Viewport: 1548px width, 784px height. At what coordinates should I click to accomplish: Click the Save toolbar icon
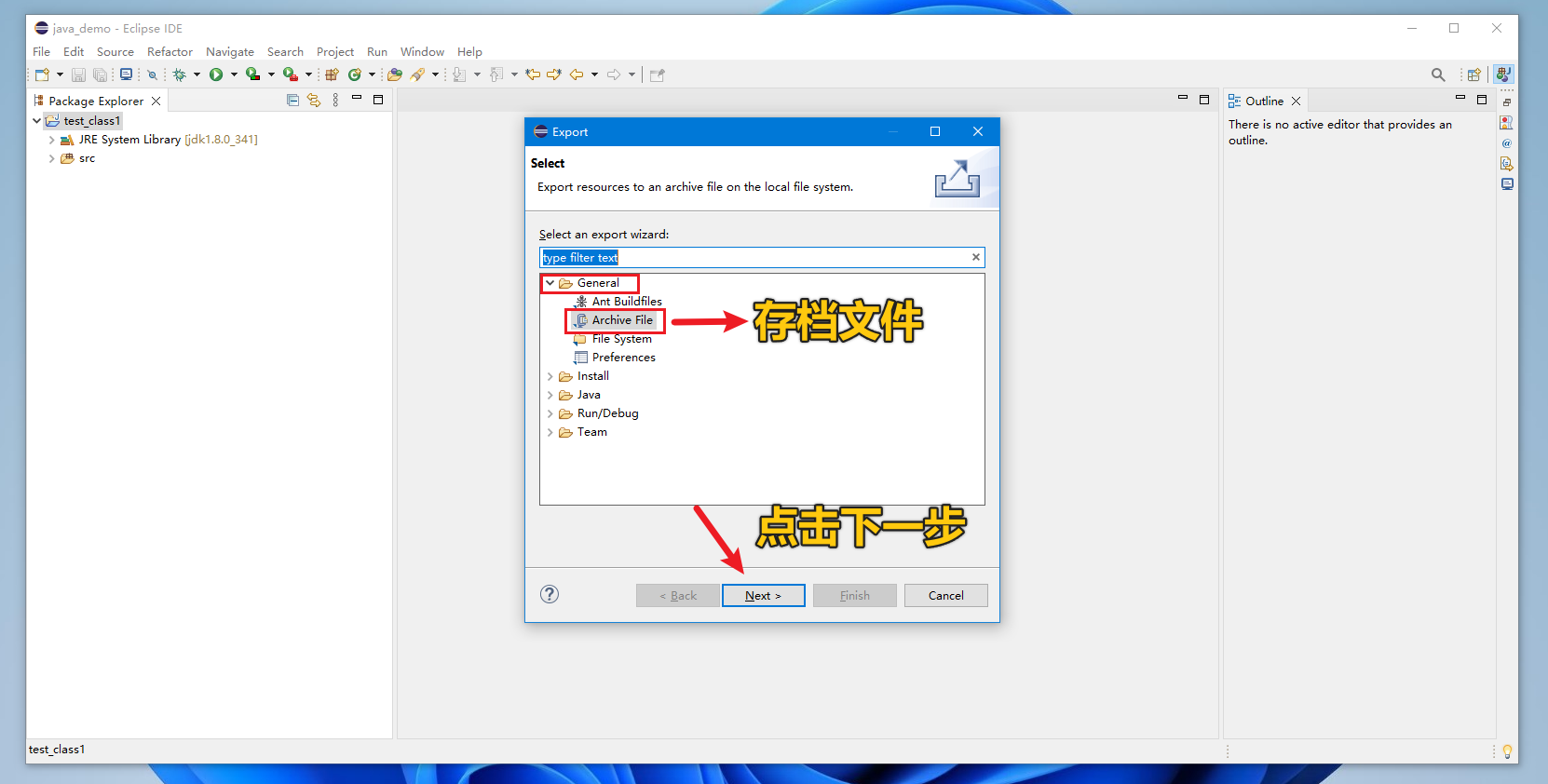(78, 74)
